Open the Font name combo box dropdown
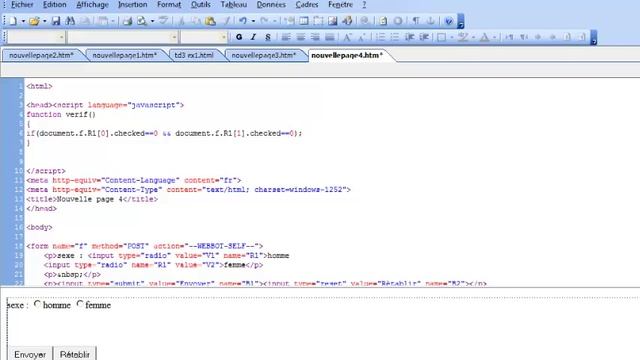 [174, 37]
